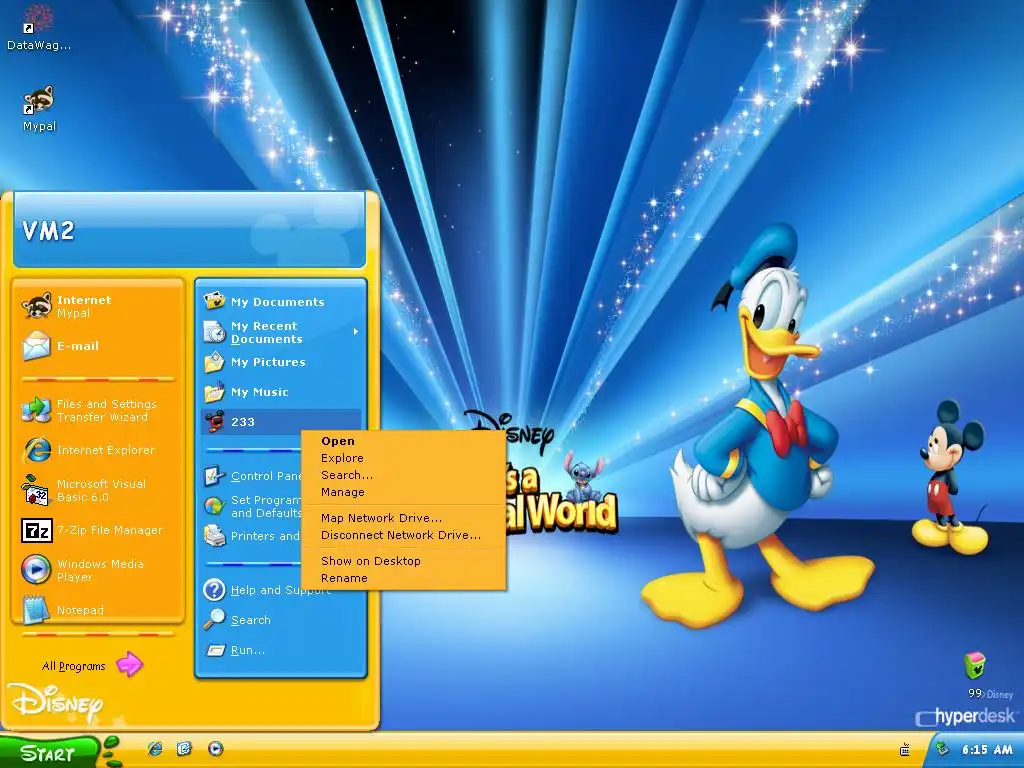This screenshot has width=1024, height=768.
Task: Open the E-mail envelope icon
Action: point(37,346)
